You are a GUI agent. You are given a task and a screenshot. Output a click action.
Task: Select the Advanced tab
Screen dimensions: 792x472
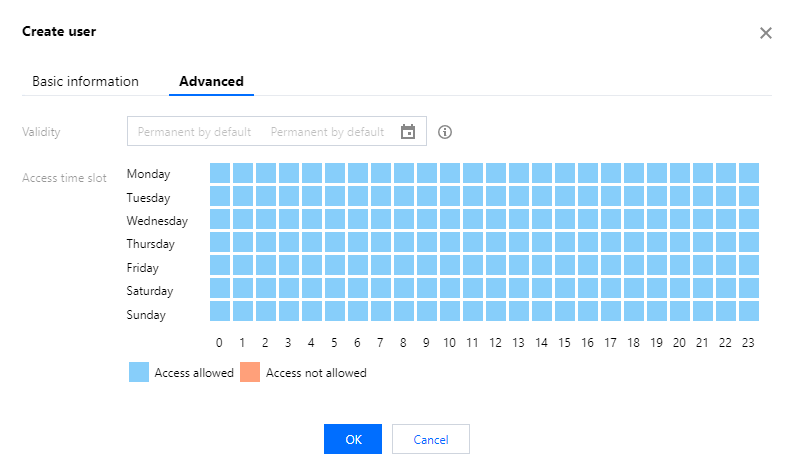(x=211, y=82)
